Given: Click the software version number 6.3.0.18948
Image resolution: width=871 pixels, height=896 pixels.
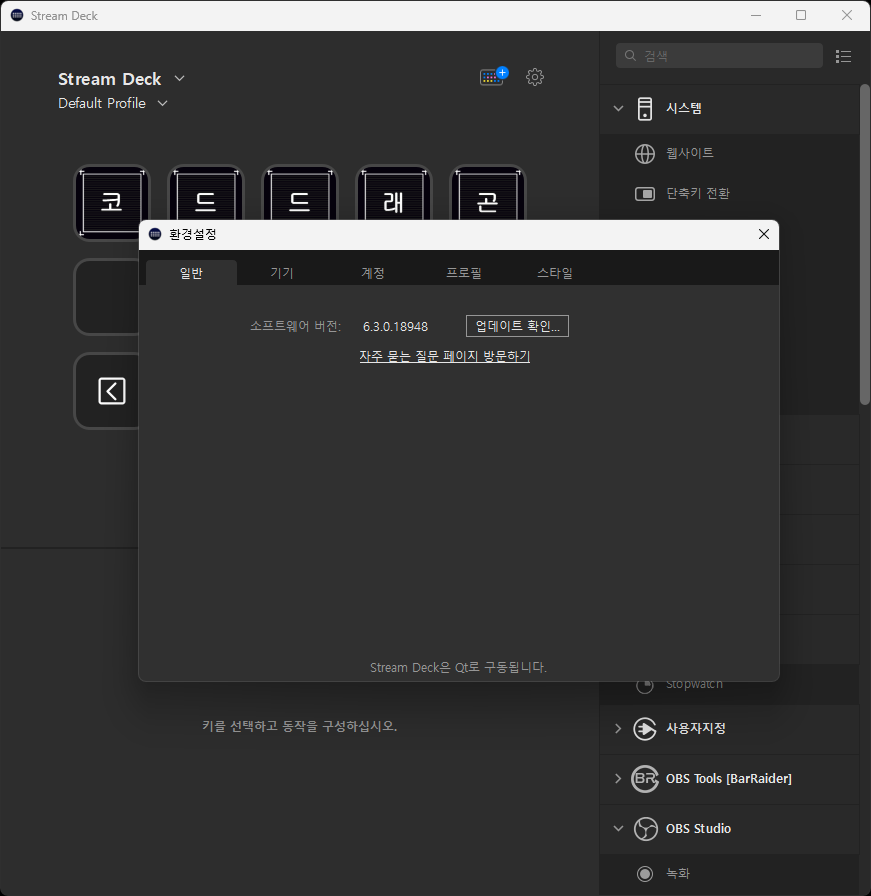Looking at the screenshot, I should pyautogui.click(x=395, y=327).
